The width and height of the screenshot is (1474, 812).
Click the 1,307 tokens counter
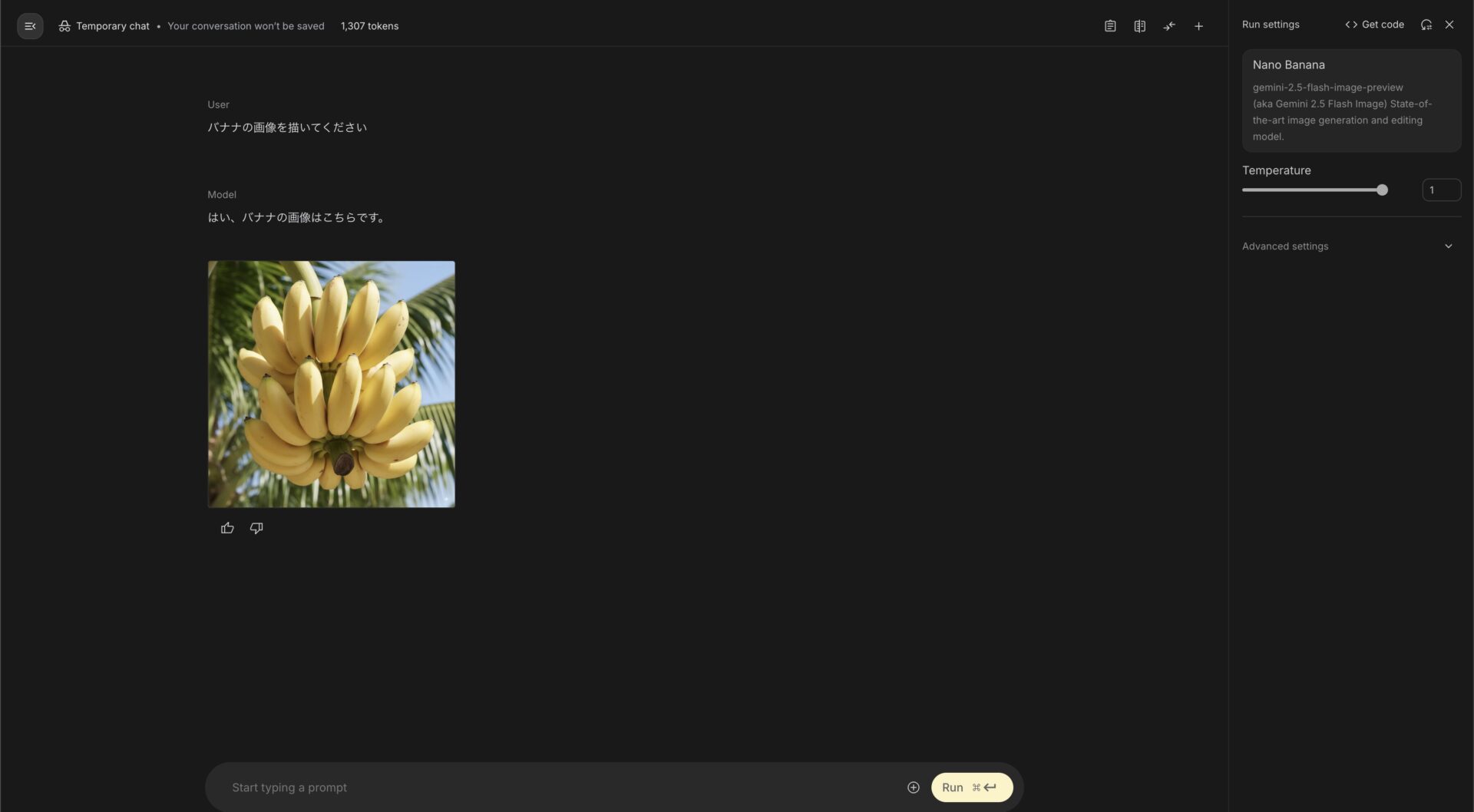[369, 25]
